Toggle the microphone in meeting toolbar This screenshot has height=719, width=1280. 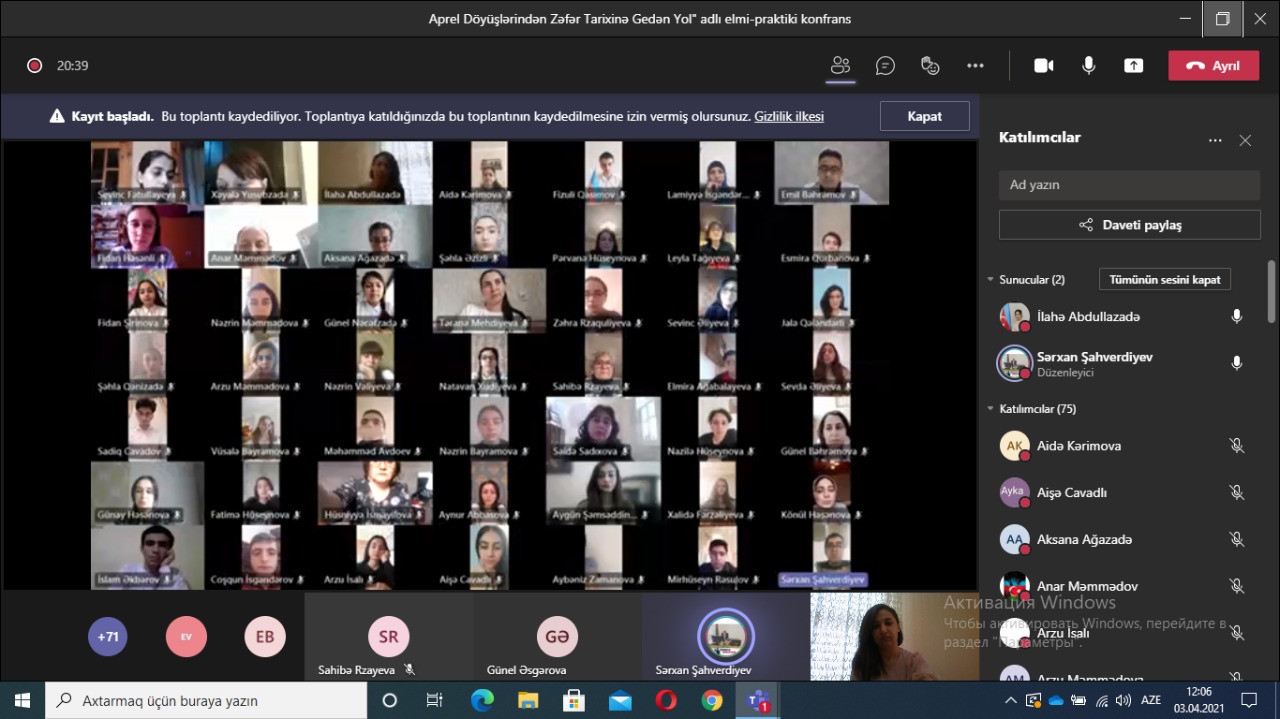click(1088, 66)
